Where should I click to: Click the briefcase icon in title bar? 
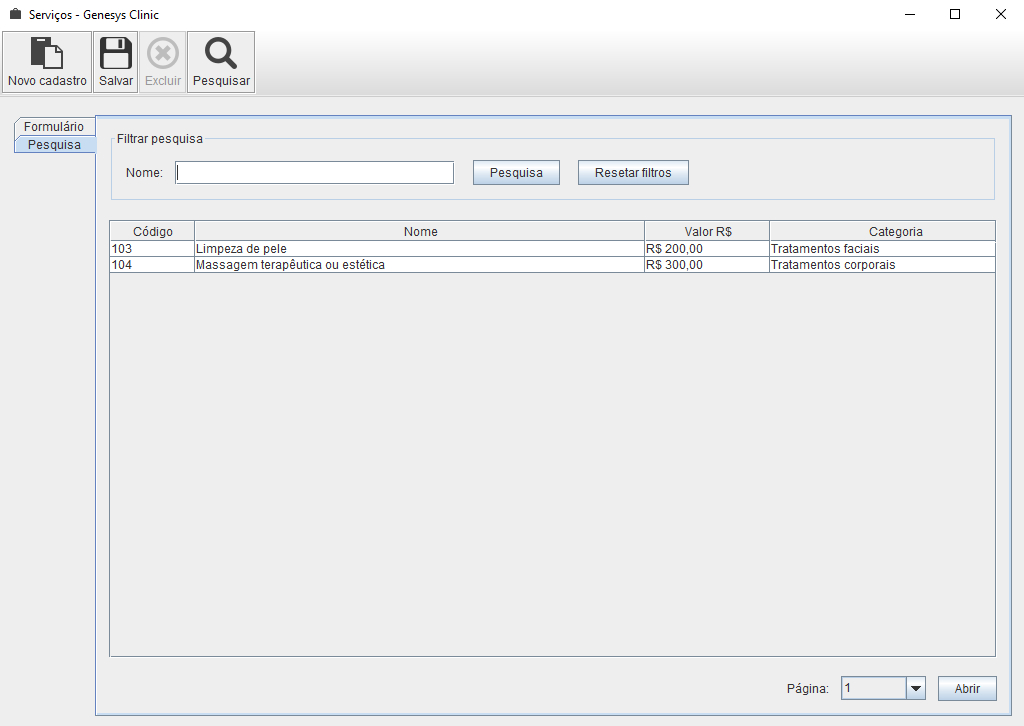[15, 15]
